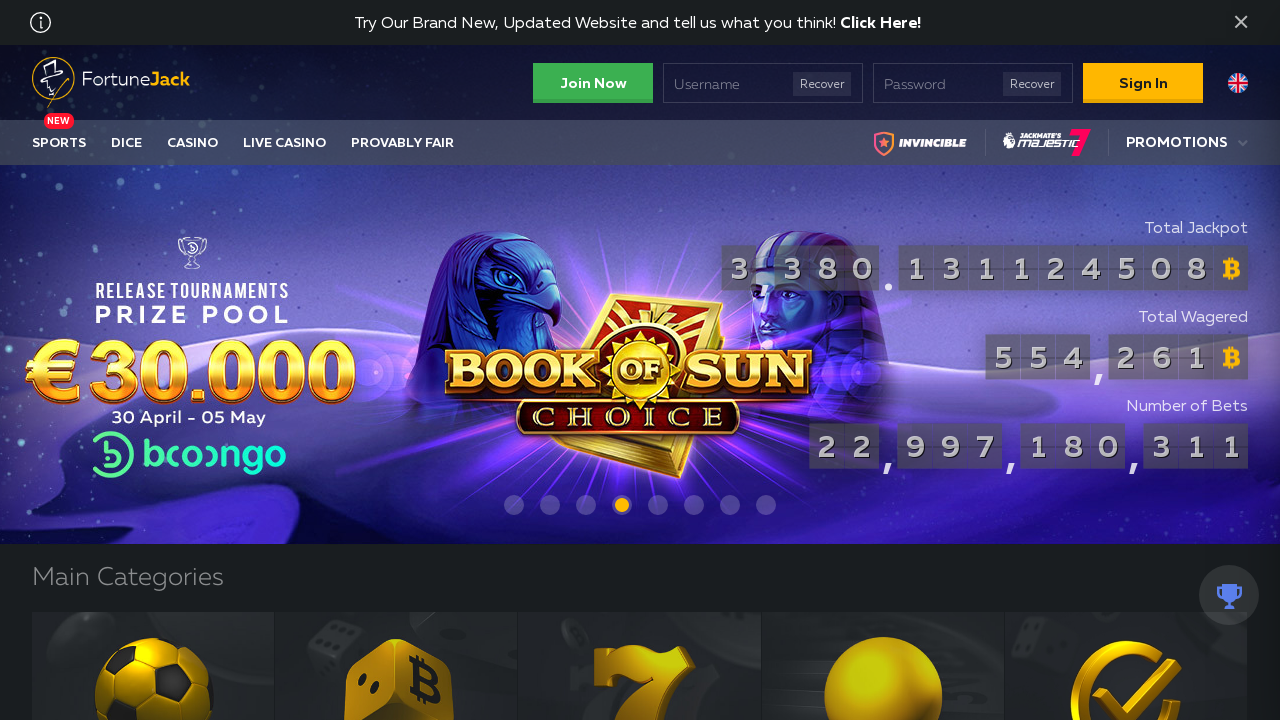The image size is (1280, 720).
Task: Click the yellow Sign In button
Action: click(x=1143, y=83)
